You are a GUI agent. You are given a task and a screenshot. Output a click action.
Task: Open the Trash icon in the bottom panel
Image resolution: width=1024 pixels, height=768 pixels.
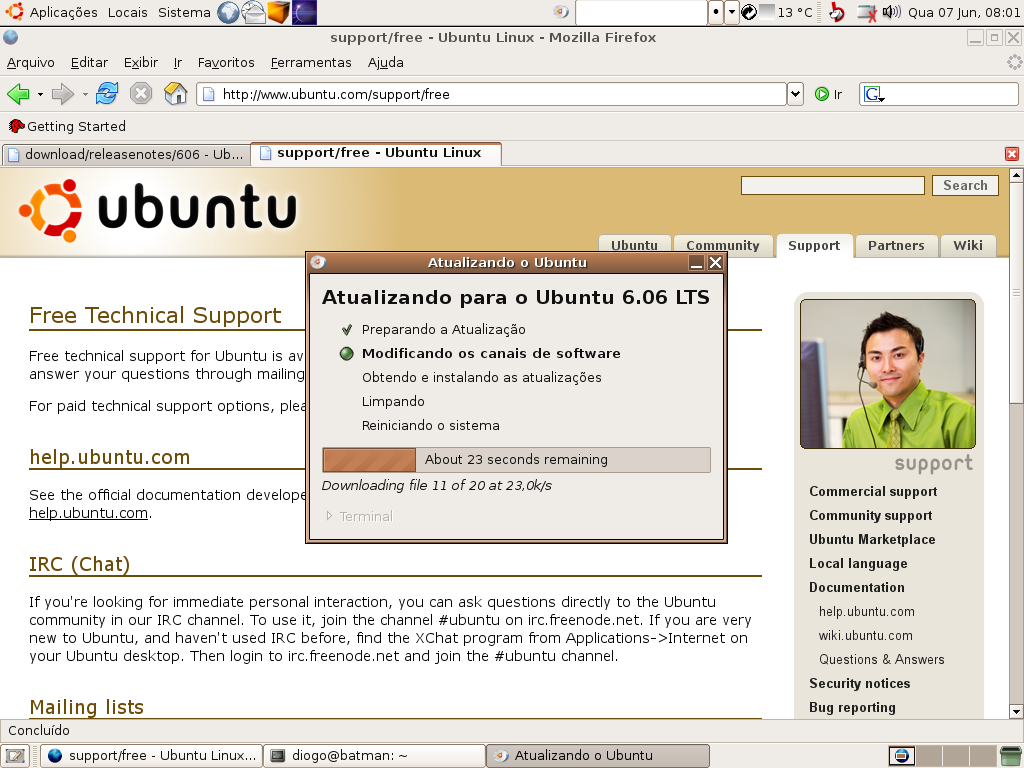(1011, 756)
